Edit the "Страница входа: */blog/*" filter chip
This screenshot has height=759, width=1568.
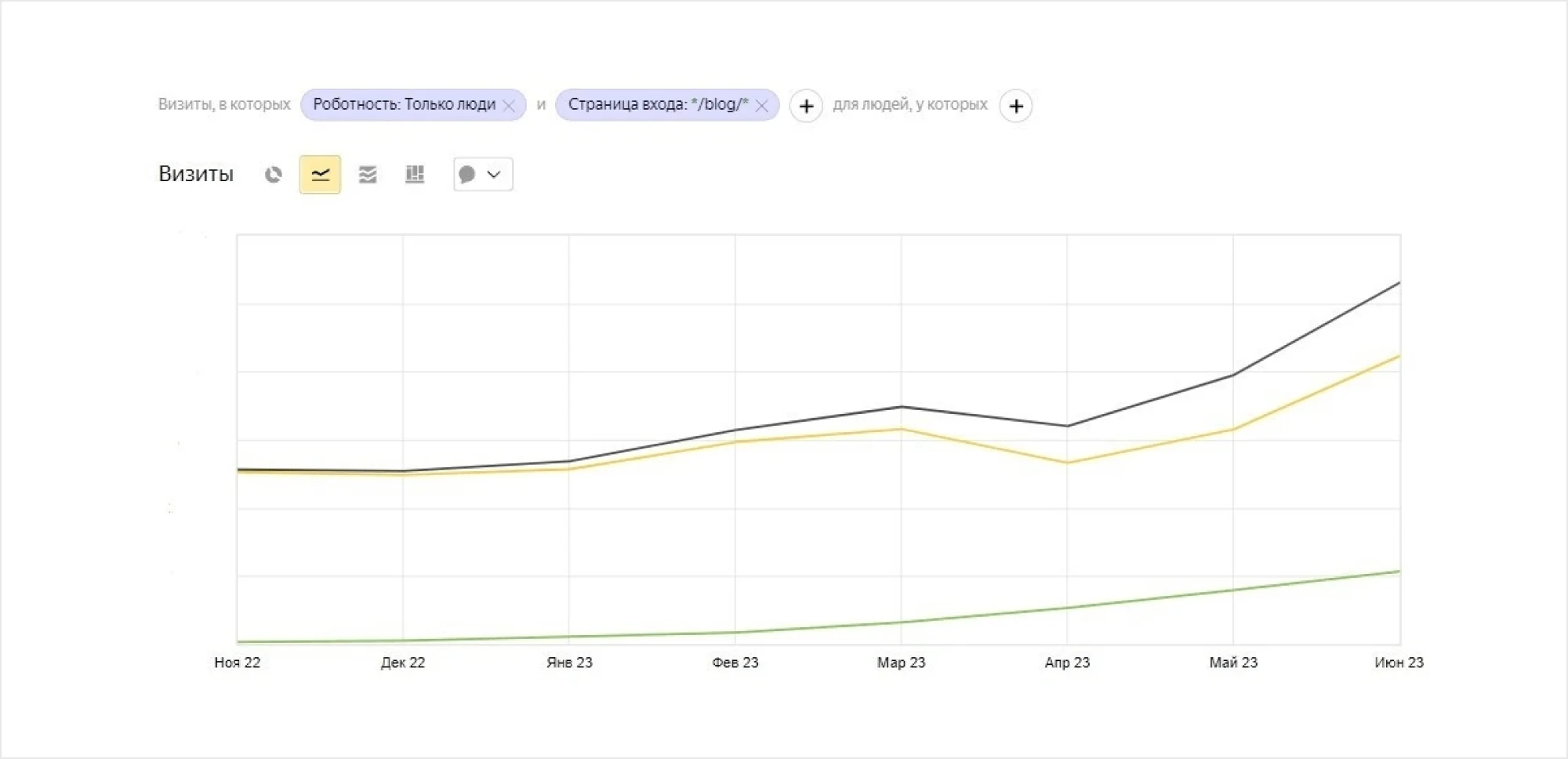click(657, 105)
